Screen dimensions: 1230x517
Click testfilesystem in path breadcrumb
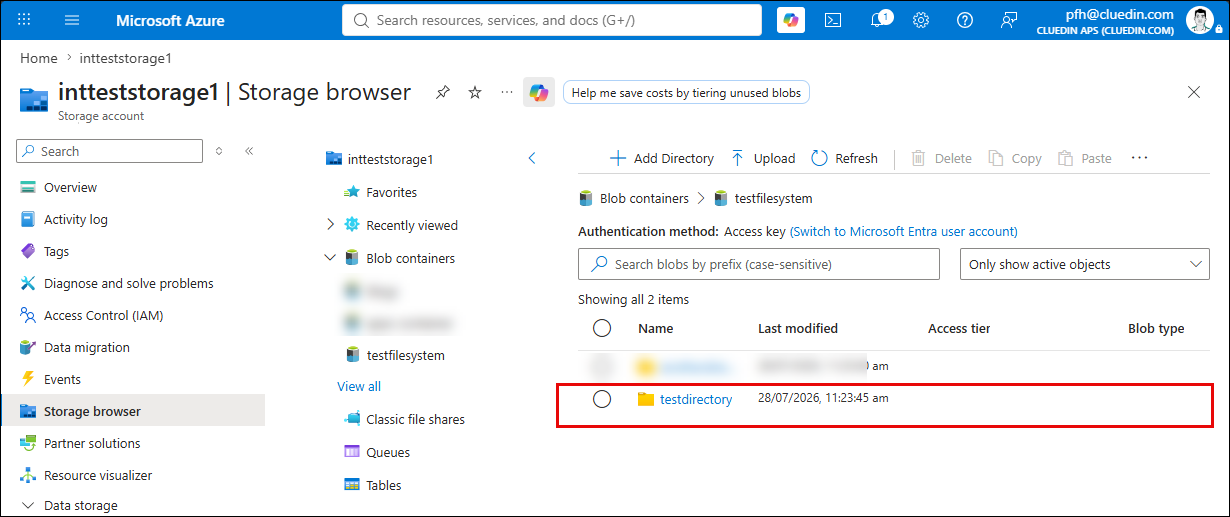773,198
